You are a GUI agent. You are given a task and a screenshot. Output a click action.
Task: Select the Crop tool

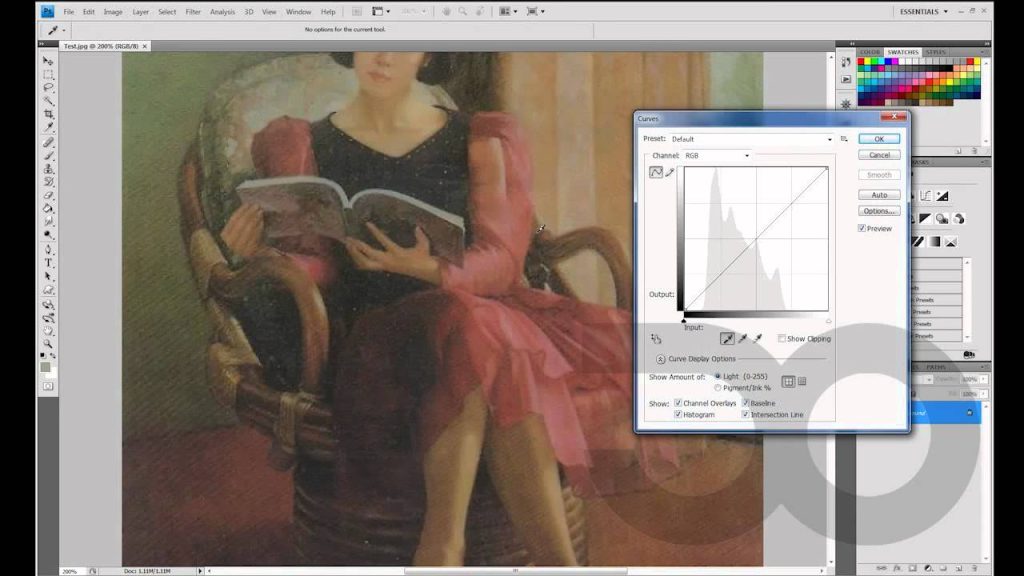tap(48, 114)
